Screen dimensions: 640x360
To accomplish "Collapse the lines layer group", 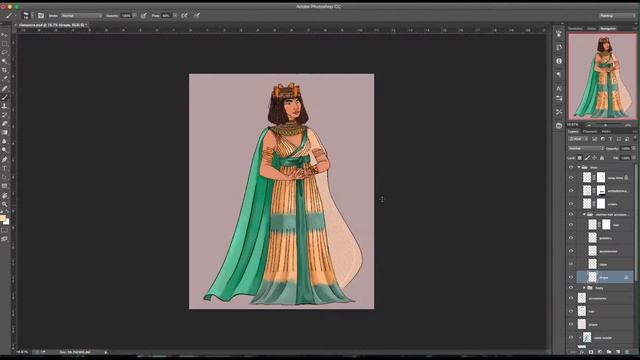I will (x=579, y=167).
